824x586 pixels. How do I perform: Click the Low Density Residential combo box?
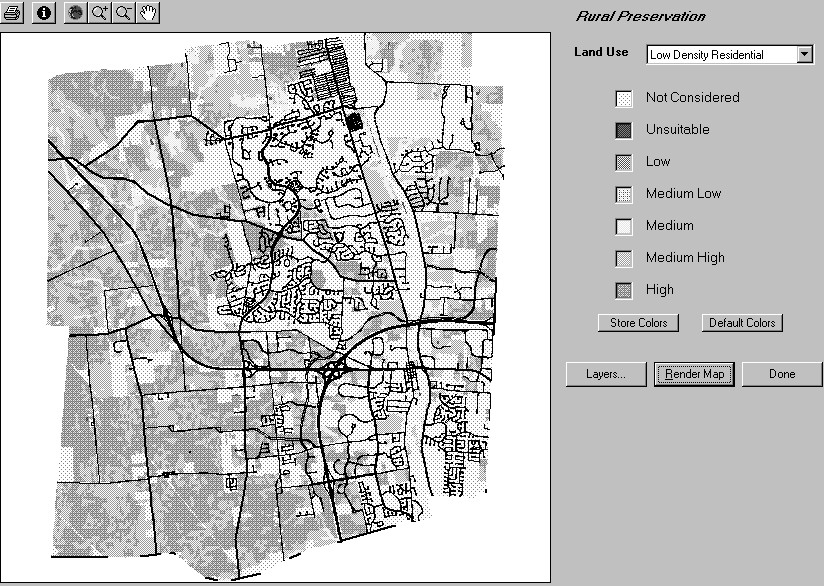(730, 54)
